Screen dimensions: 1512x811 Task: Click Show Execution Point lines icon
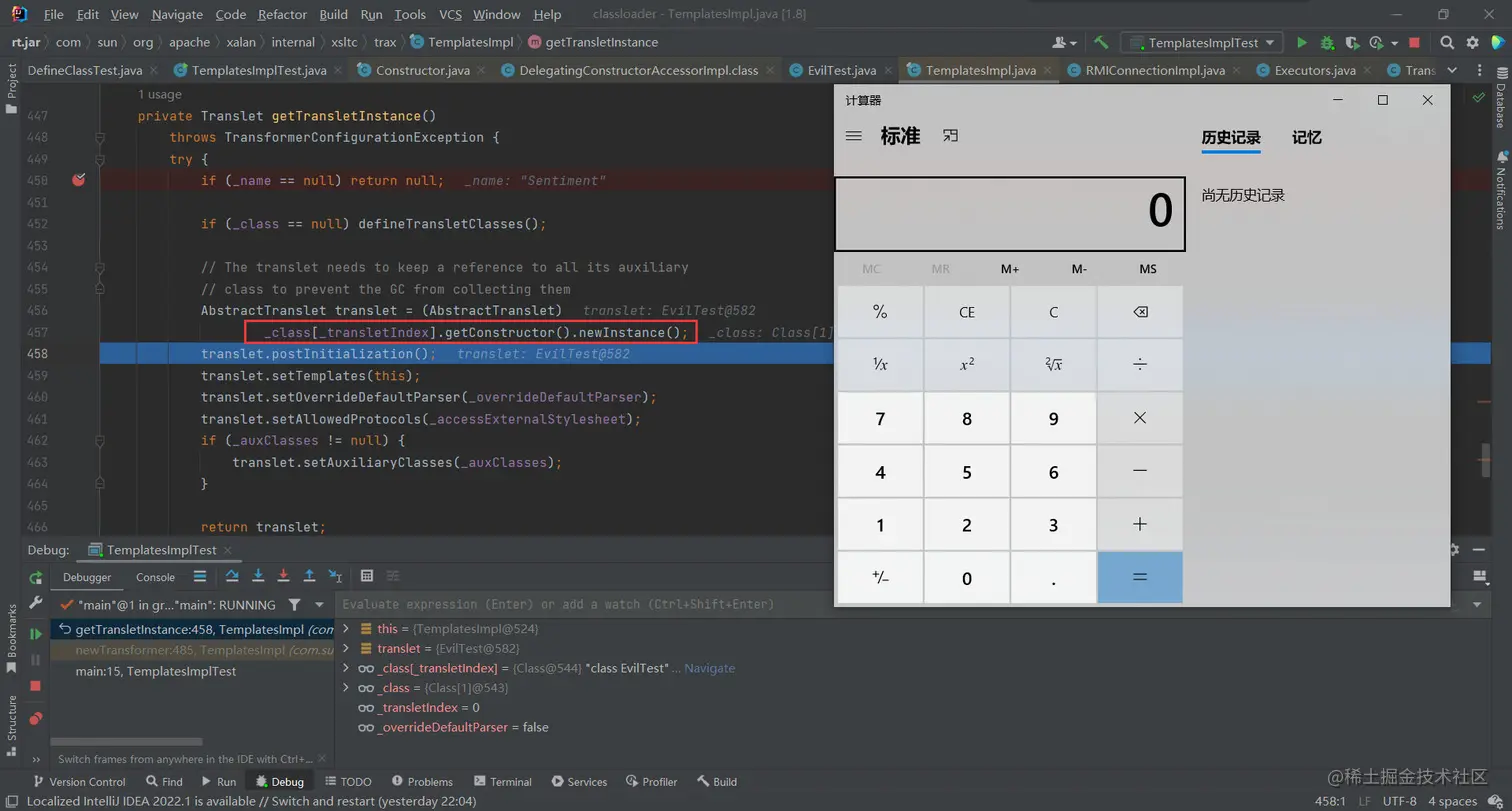tap(200, 576)
